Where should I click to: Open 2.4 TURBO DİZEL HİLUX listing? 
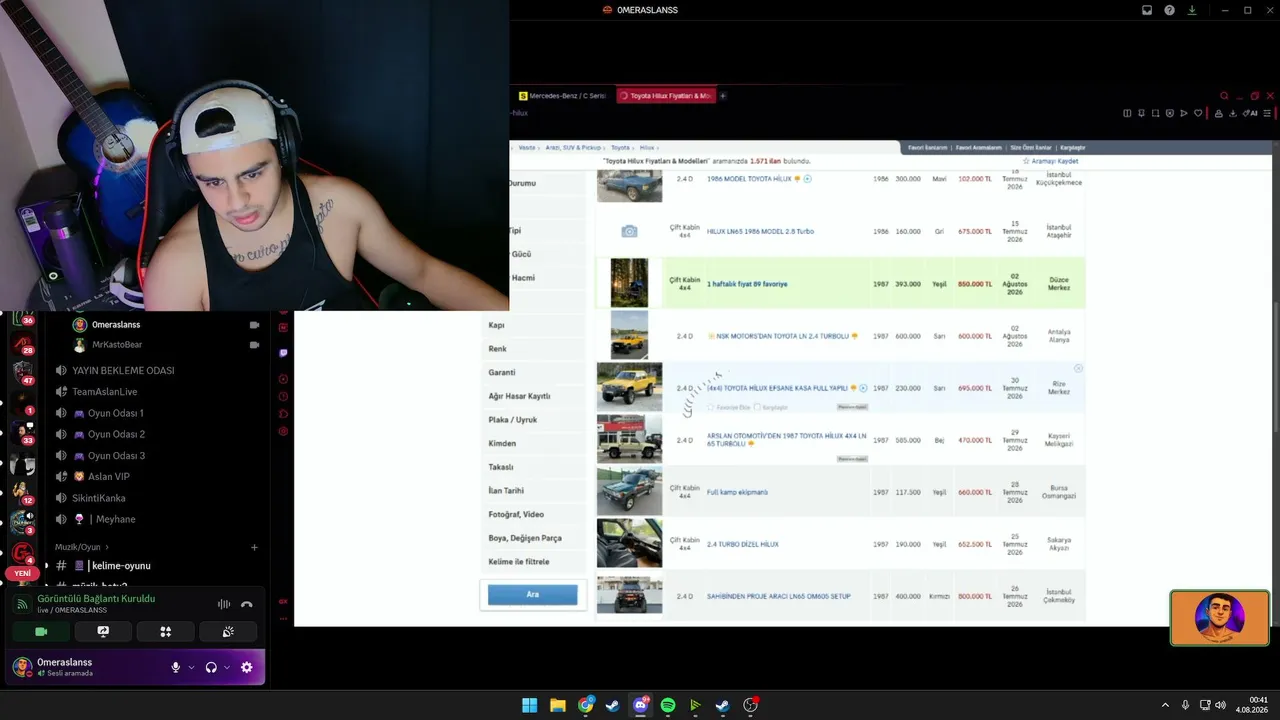(x=742, y=544)
